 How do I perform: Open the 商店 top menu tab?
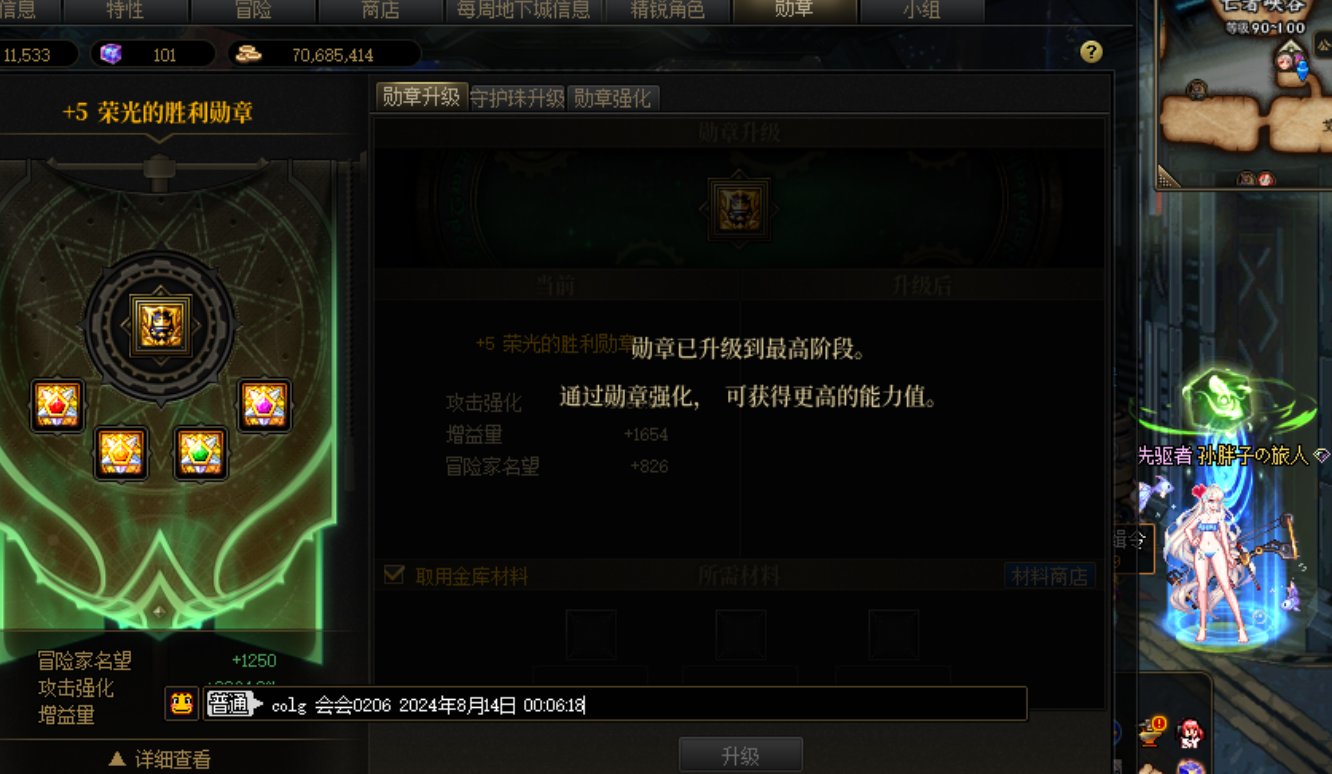pyautogui.click(x=380, y=11)
